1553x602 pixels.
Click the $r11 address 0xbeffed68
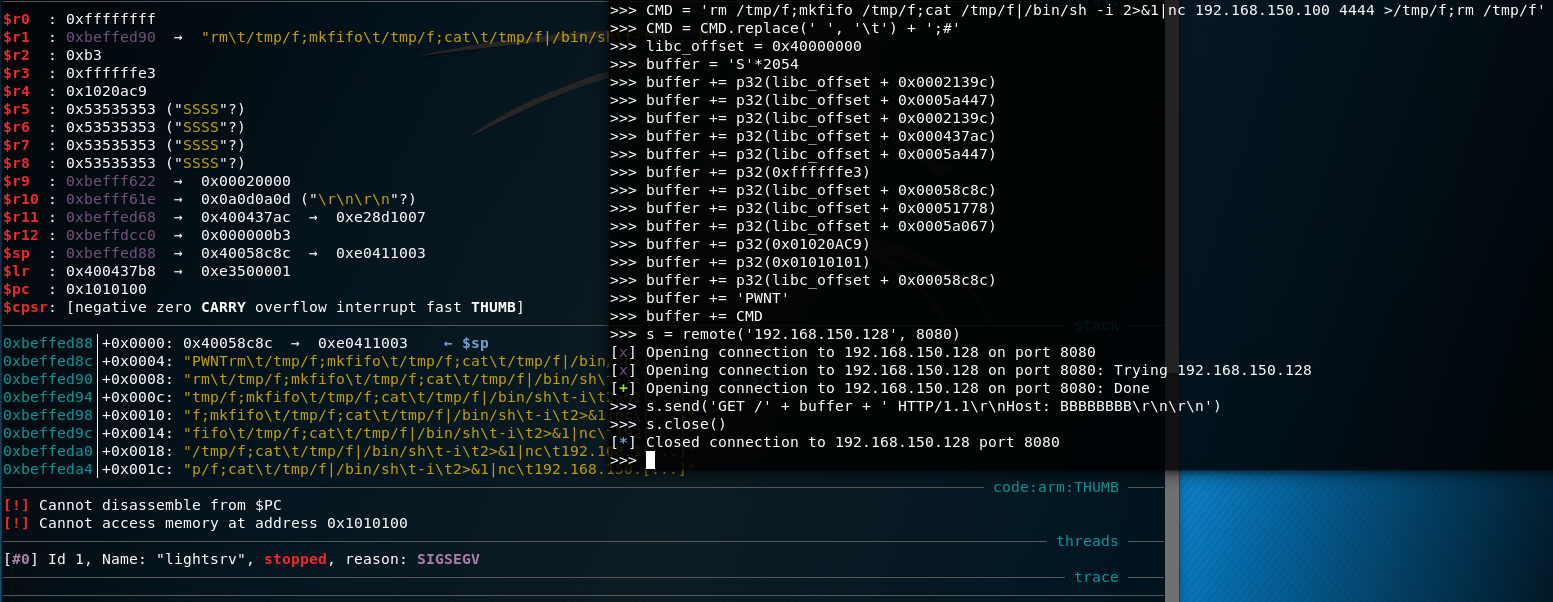(110, 217)
